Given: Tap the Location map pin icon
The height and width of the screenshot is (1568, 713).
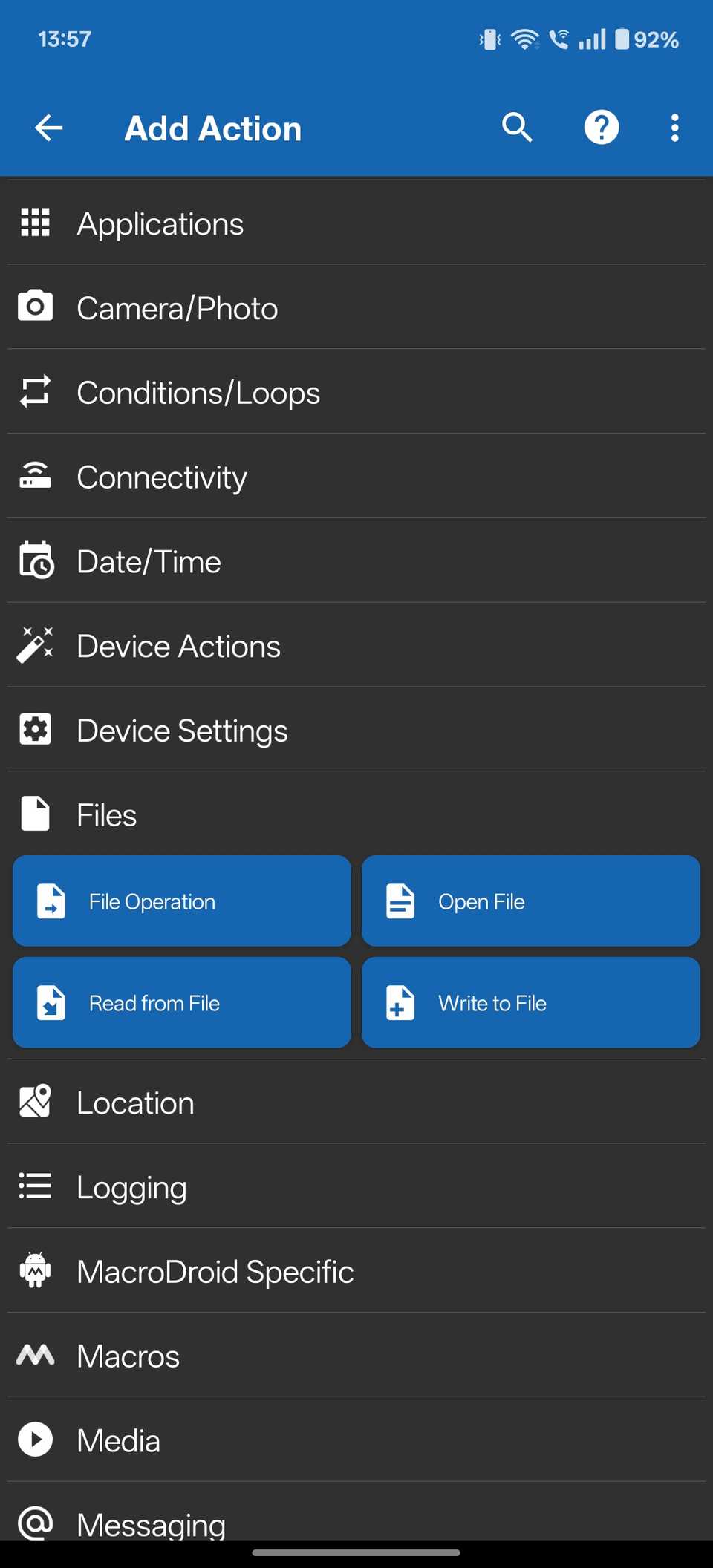Looking at the screenshot, I should point(34,1102).
